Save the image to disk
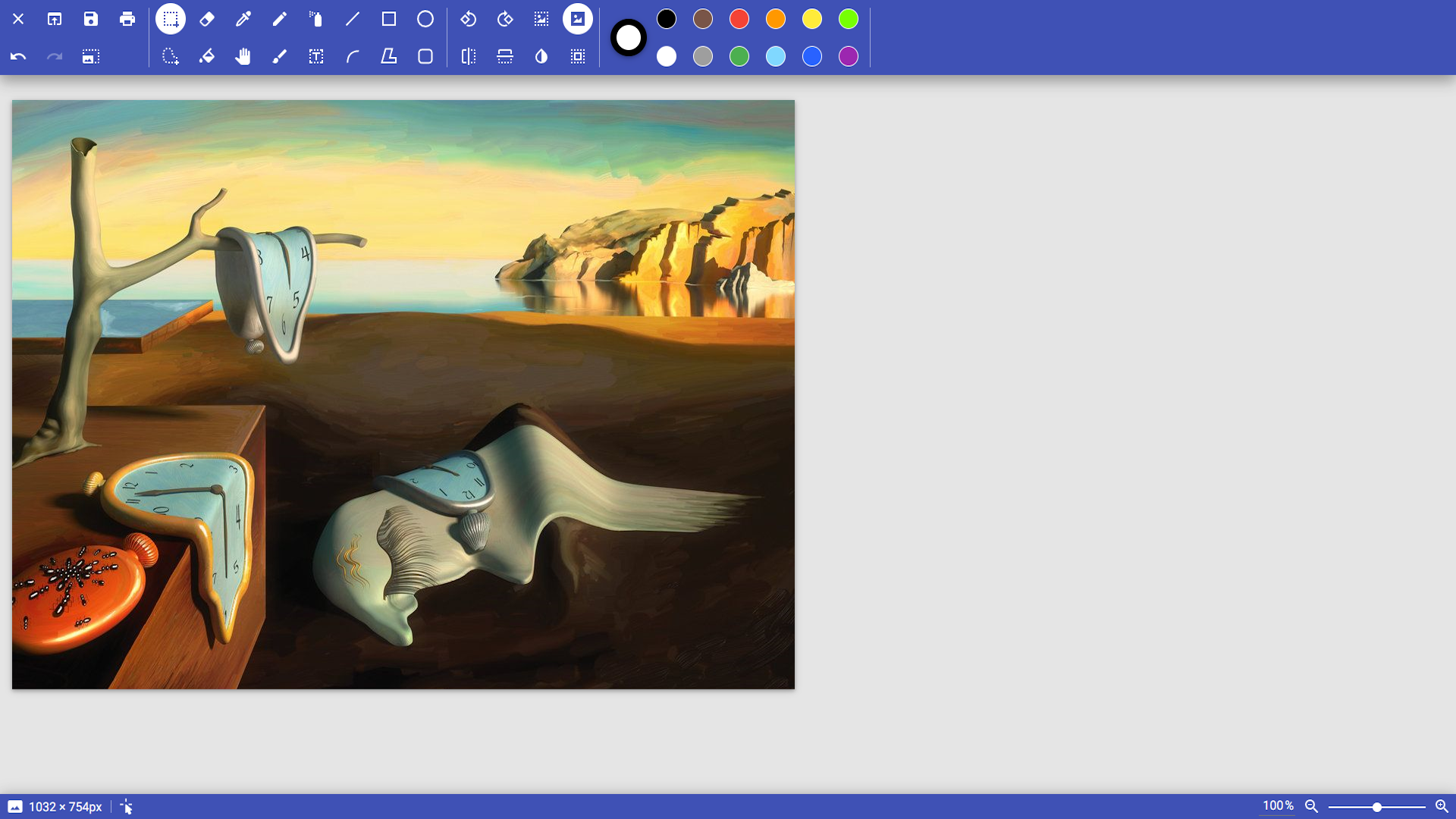This screenshot has height=819, width=1456. 90,19
